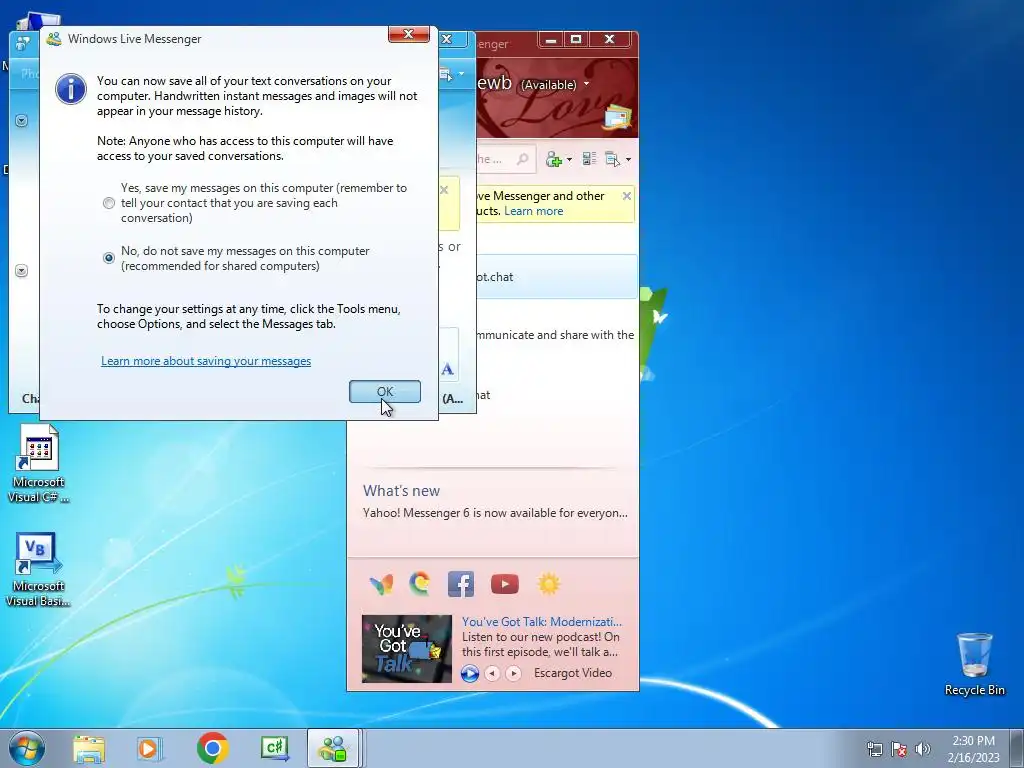Open the You've Got Talk thumbnail

[407, 648]
